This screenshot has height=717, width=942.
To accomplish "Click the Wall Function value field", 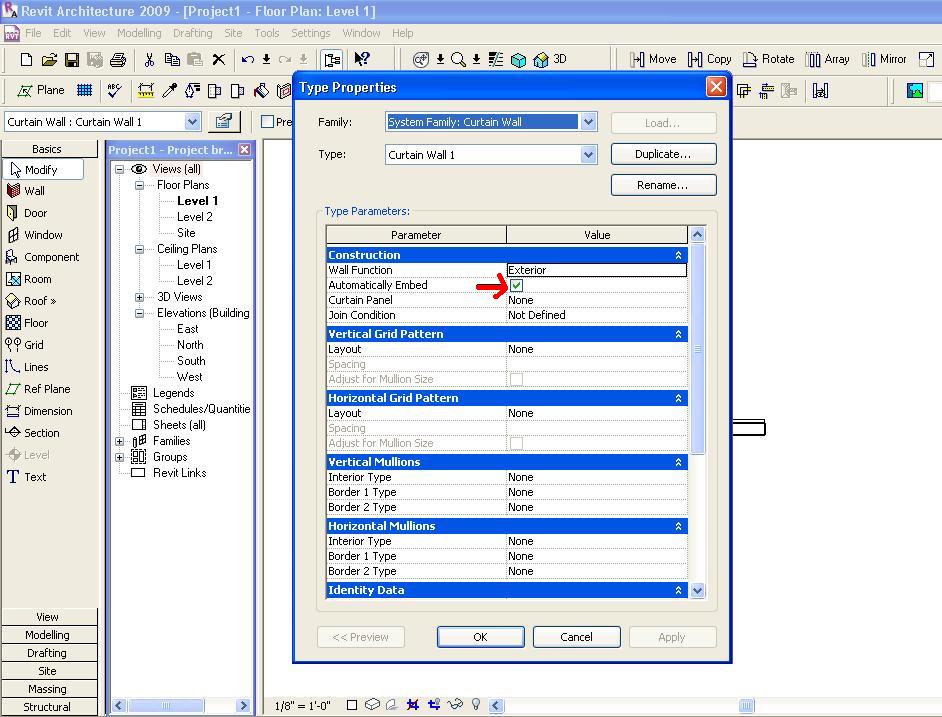I will (x=596, y=270).
